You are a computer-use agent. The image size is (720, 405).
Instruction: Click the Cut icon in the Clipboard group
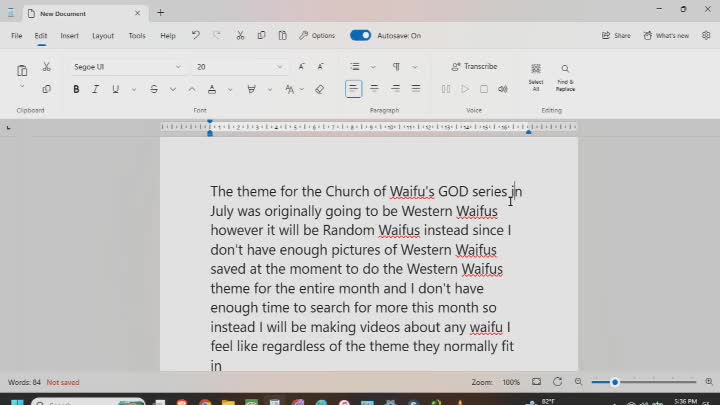[x=46, y=67]
